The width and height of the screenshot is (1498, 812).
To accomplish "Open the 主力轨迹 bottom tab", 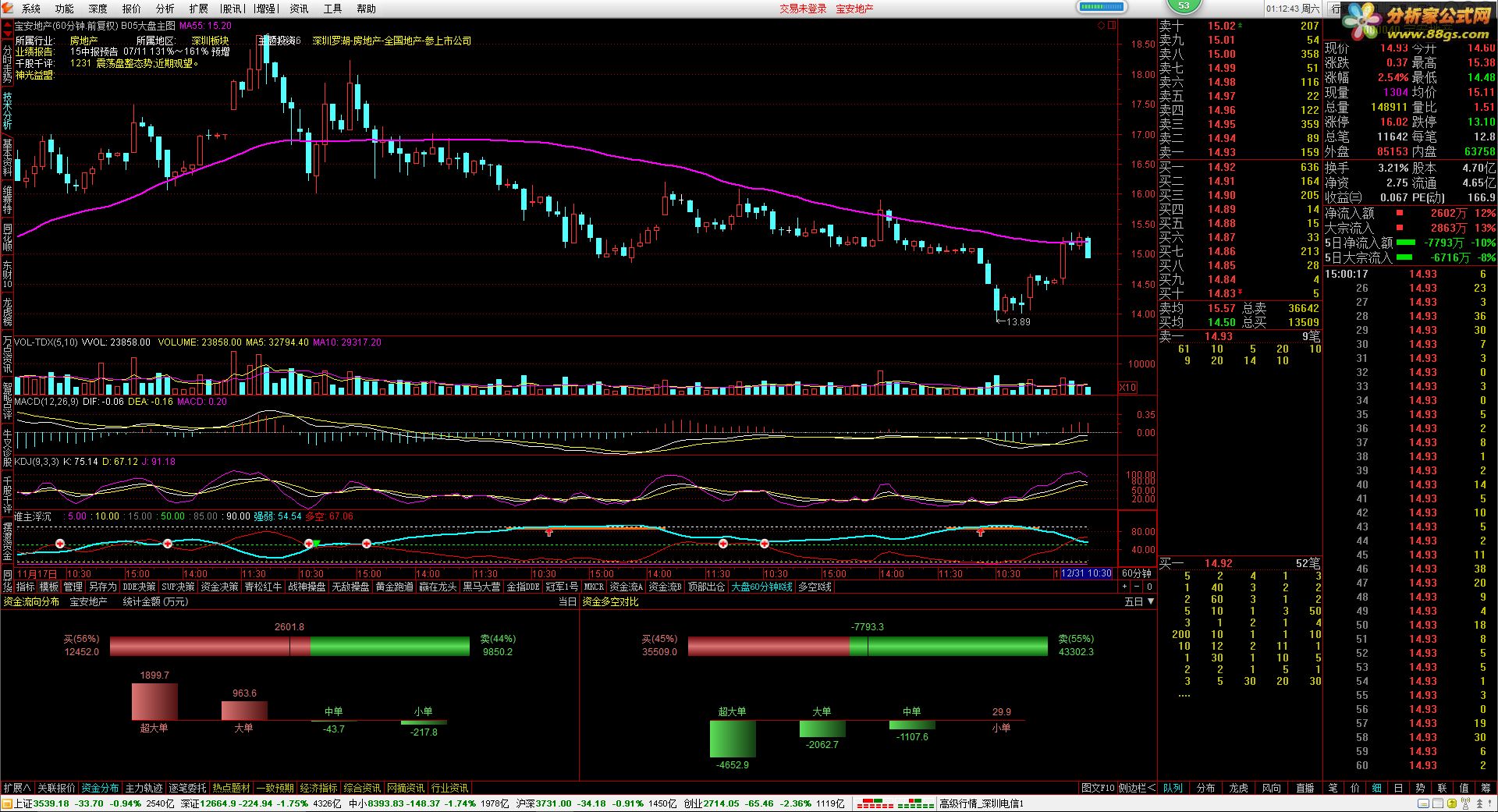I will (x=144, y=788).
